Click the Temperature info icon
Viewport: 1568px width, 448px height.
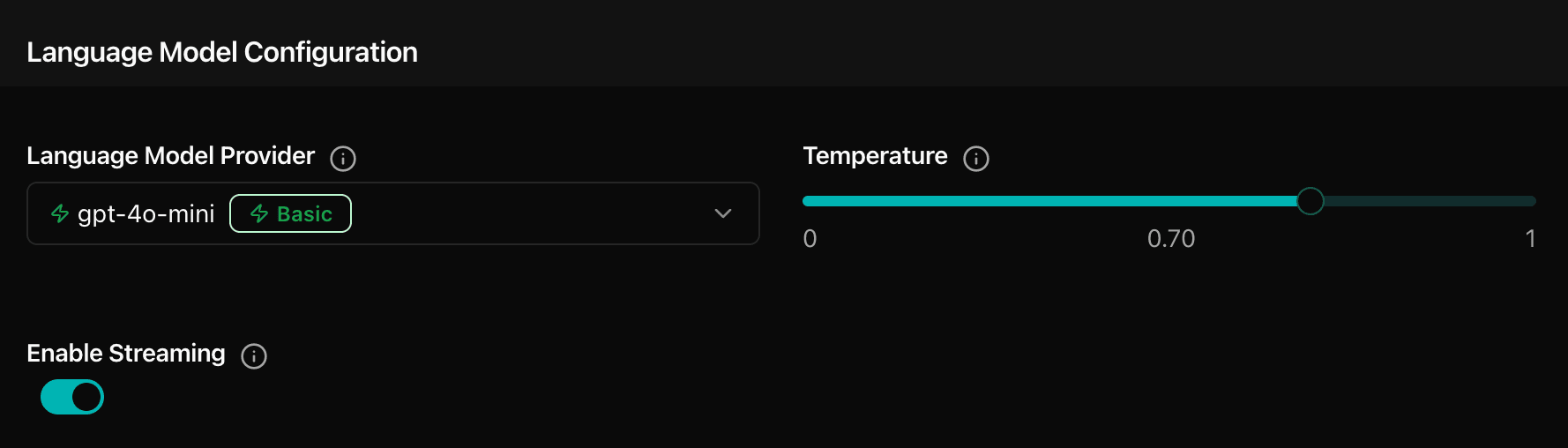point(976,159)
